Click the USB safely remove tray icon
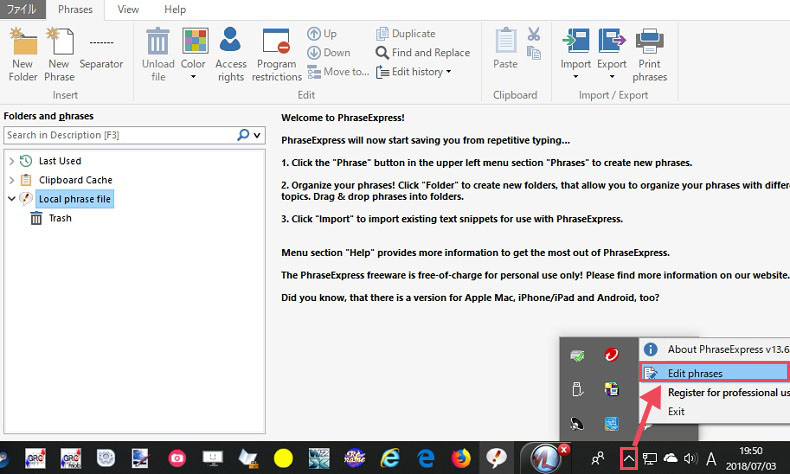The width and height of the screenshot is (790, 474). pos(577,389)
